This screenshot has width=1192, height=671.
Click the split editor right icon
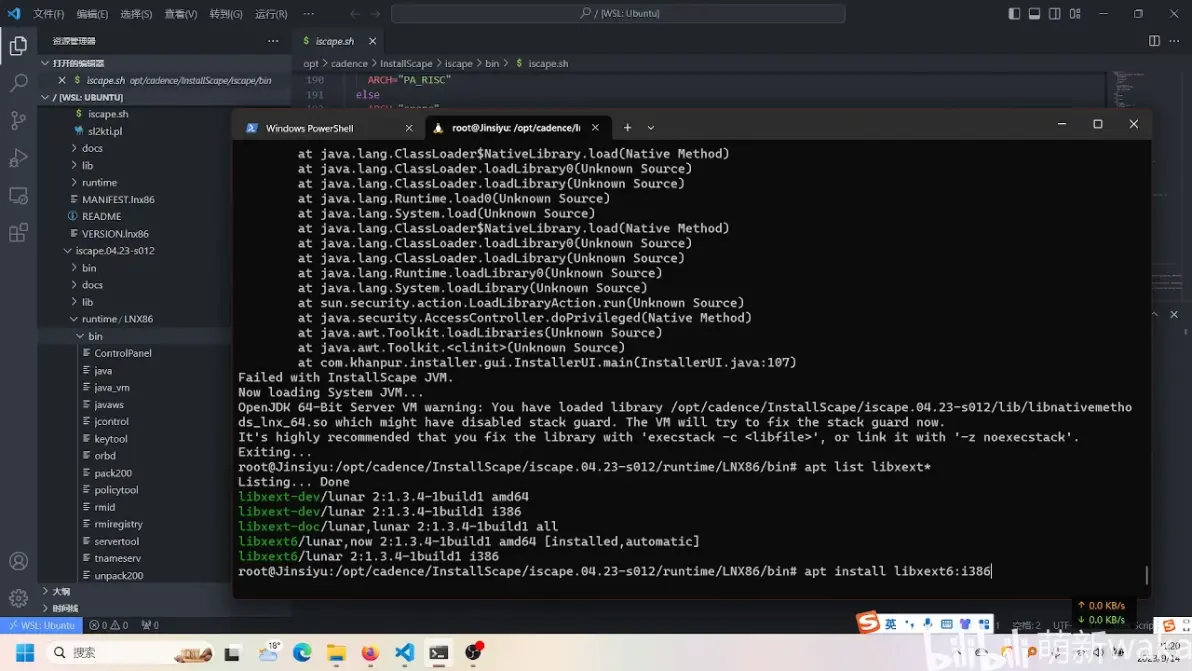coord(1154,41)
